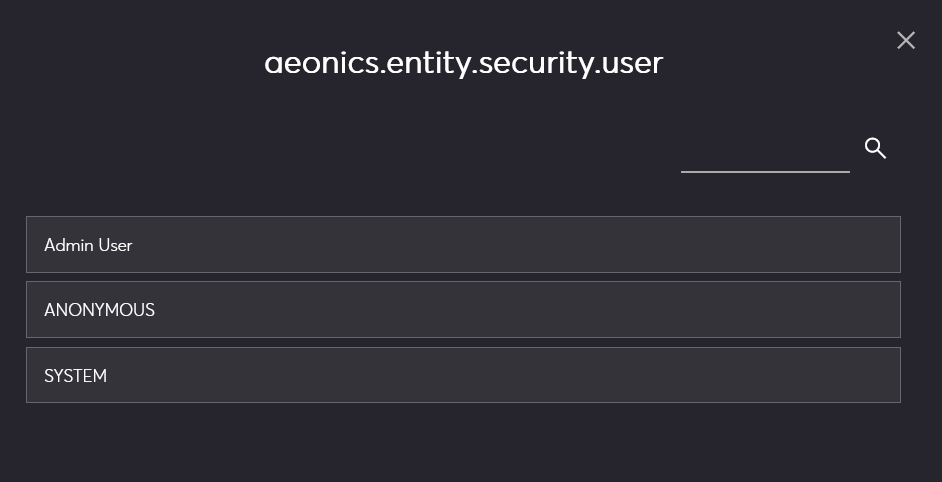
Task: Activate search icon beside the text field
Action: coord(875,148)
